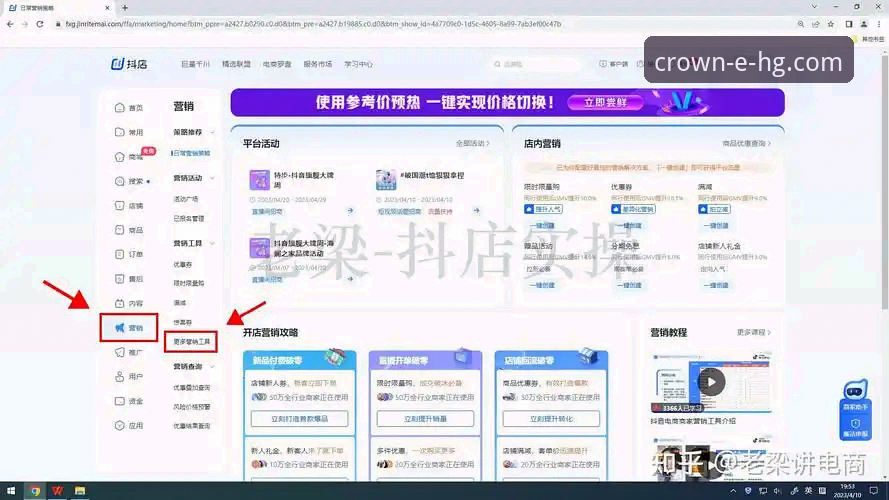The height and width of the screenshot is (500, 889).
Task: Click the 抖店 logo
Action: click(x=129, y=64)
